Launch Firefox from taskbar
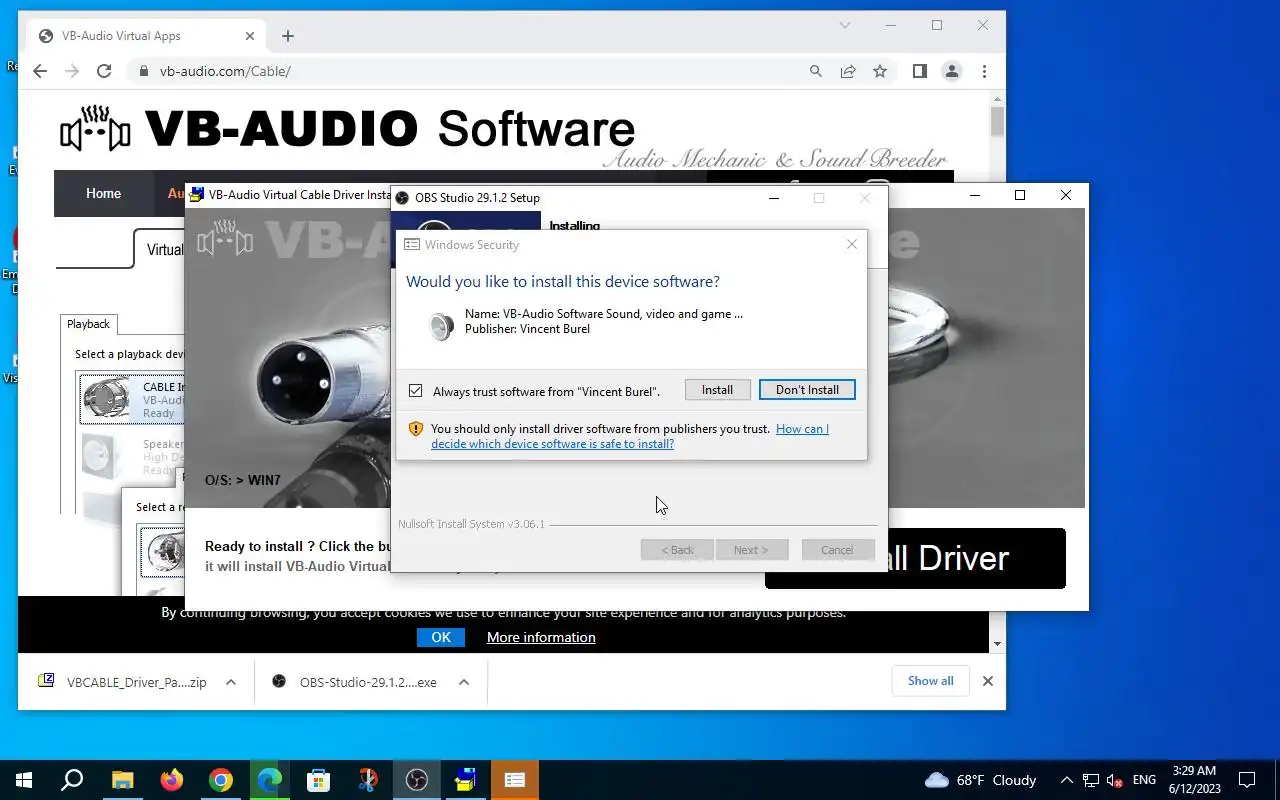Screen dimensions: 1280x800 171,780
